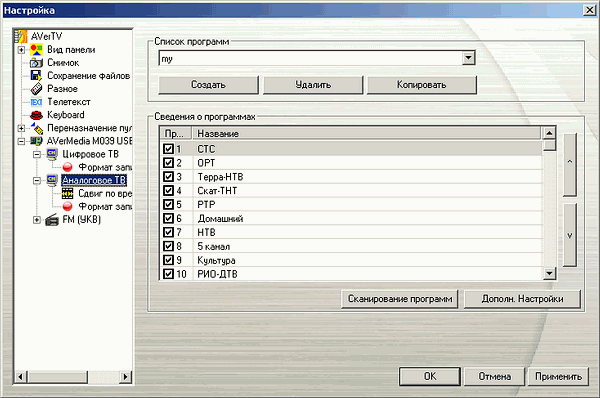Collapse the AVerMedia M039 USB node

tap(21, 141)
